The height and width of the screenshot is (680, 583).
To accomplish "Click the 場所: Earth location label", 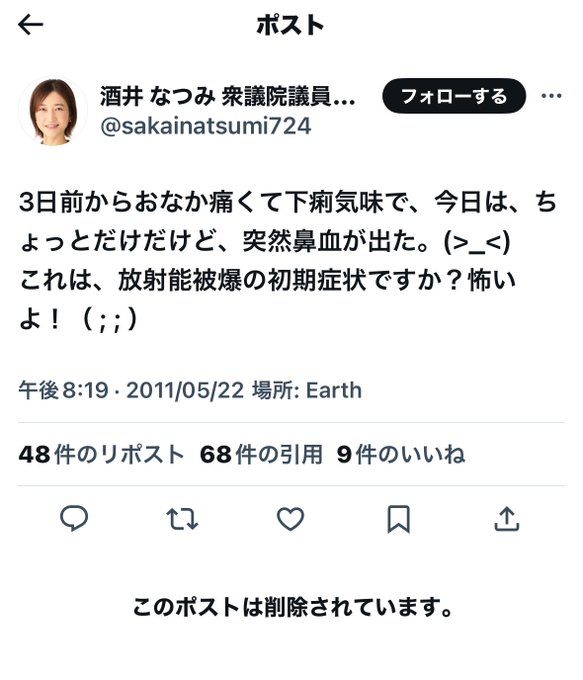I will click(x=307, y=390).
